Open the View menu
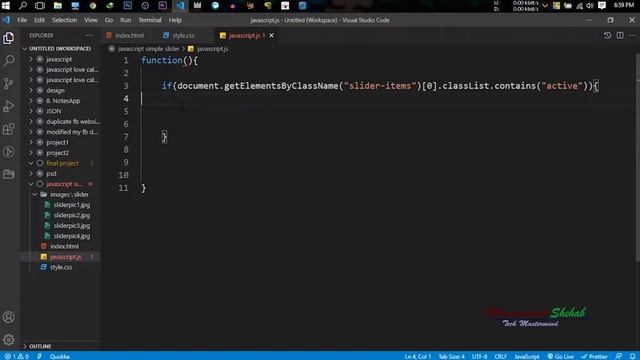This screenshot has height=360, width=640. coord(91,20)
